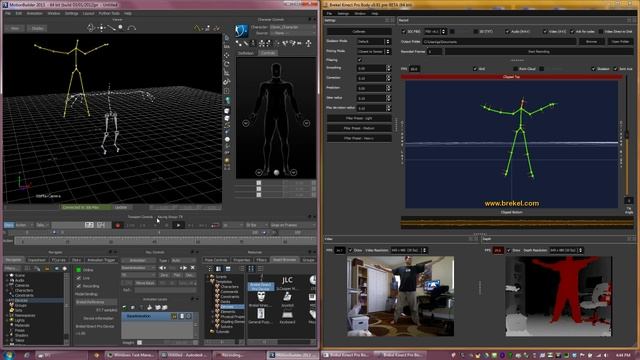The height and width of the screenshot is (360, 640).
Task: Switch to the FCurves tab in Navigator
Action: [58, 260]
